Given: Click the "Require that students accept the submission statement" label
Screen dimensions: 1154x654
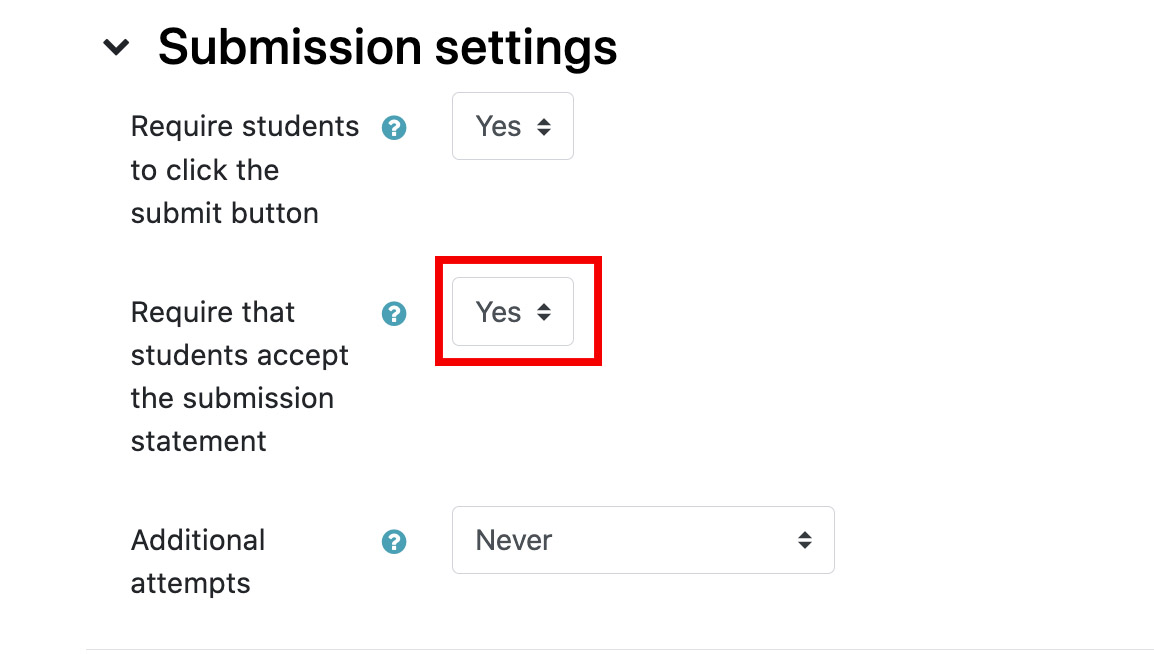Looking at the screenshot, I should coord(239,376).
